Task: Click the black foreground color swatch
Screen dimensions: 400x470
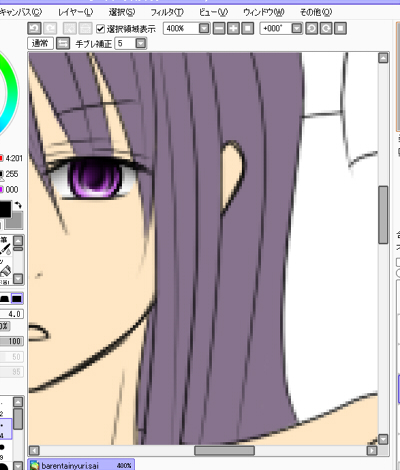Action: point(5,209)
